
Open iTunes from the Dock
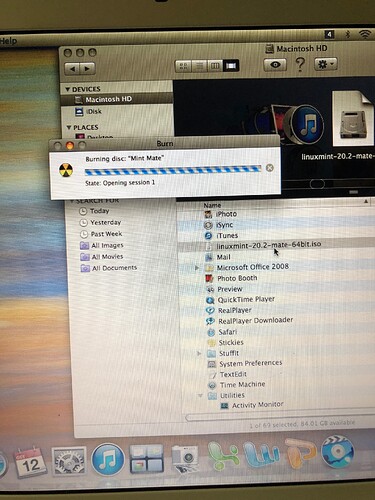(108, 459)
